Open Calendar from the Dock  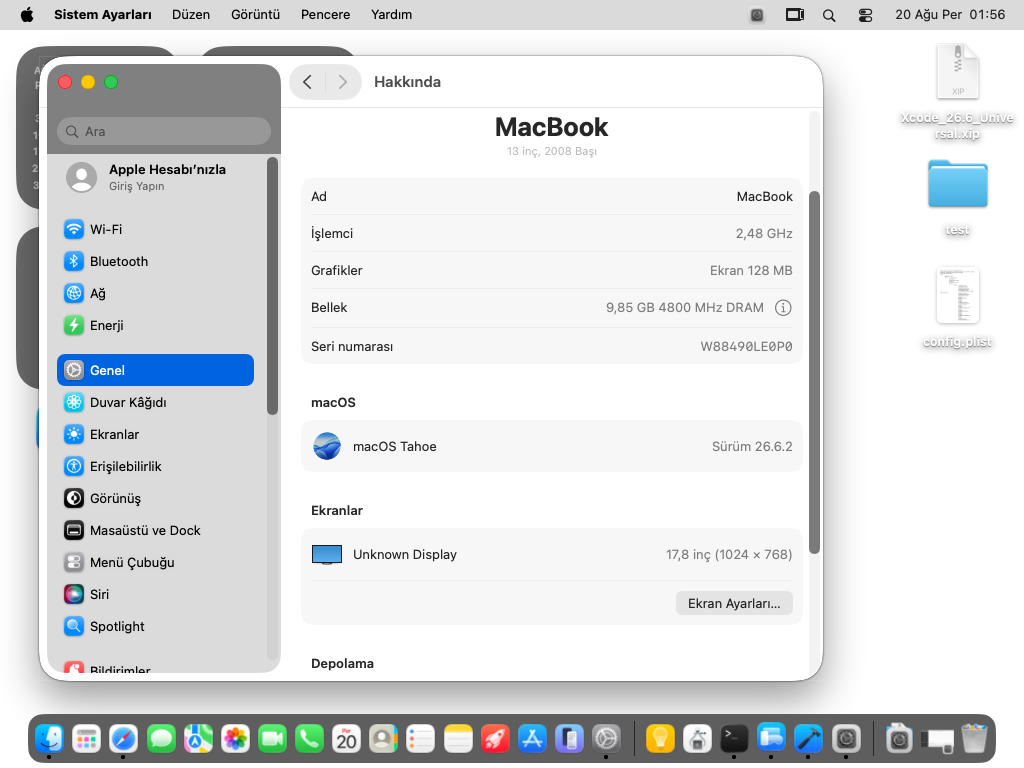point(346,739)
